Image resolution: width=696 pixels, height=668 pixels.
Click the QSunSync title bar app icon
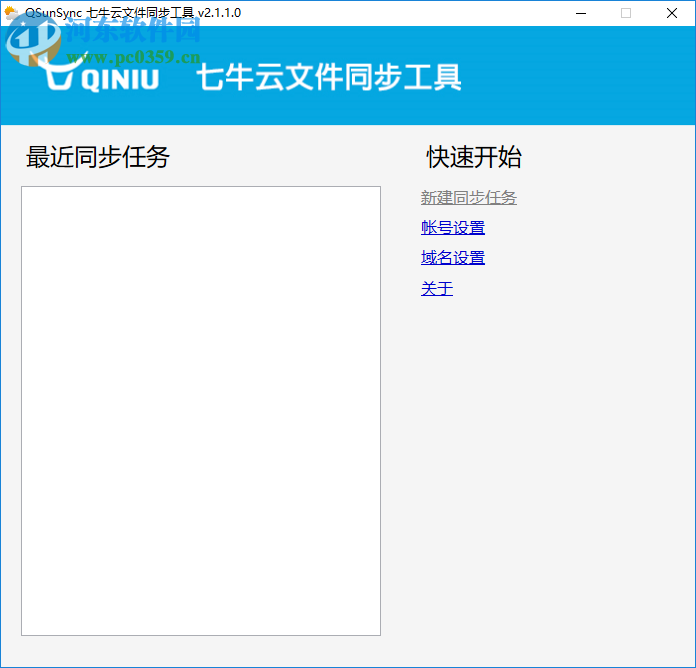pyautogui.click(x=11, y=13)
